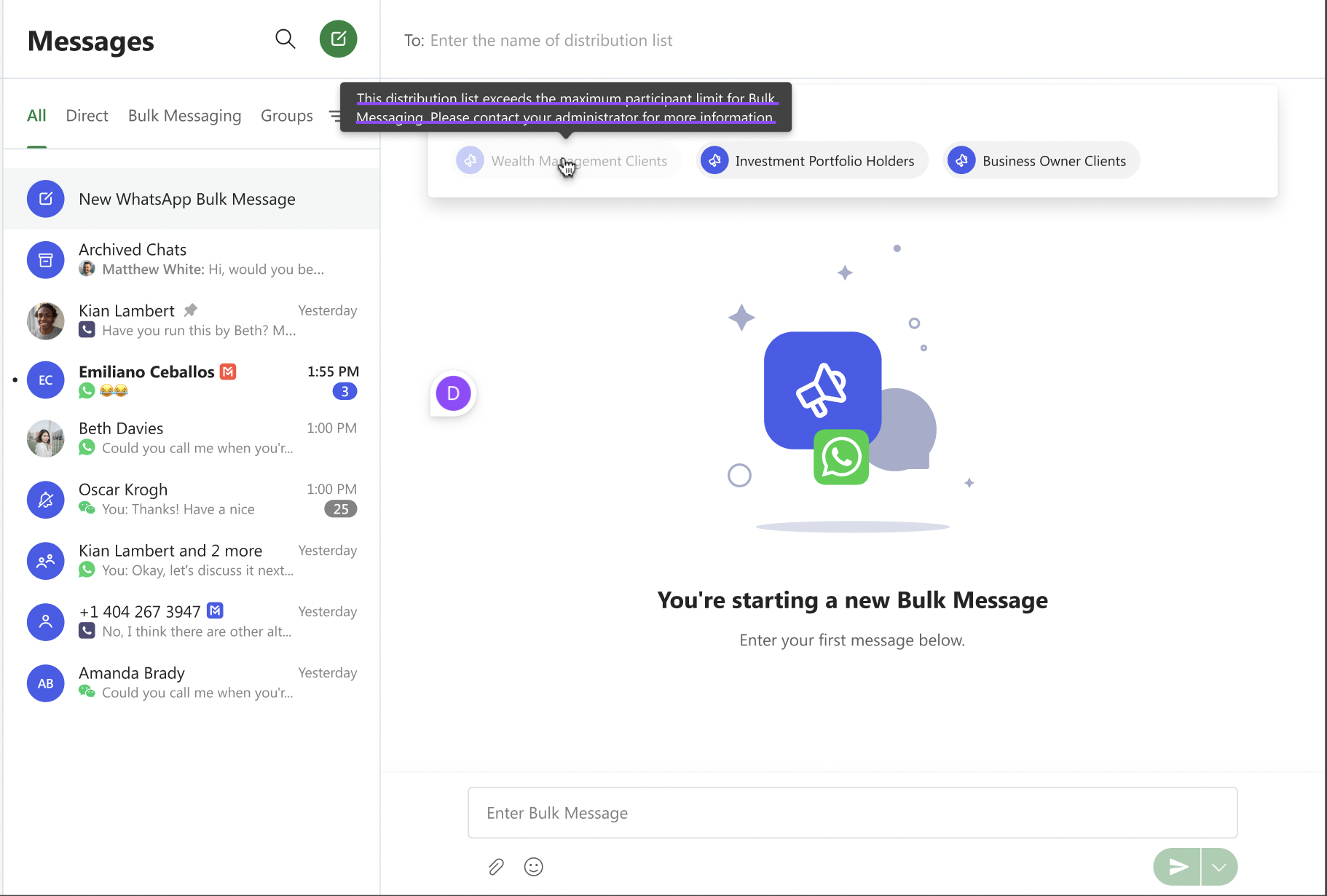Click the muted bell avatar for Oscar Krogh

click(x=46, y=500)
